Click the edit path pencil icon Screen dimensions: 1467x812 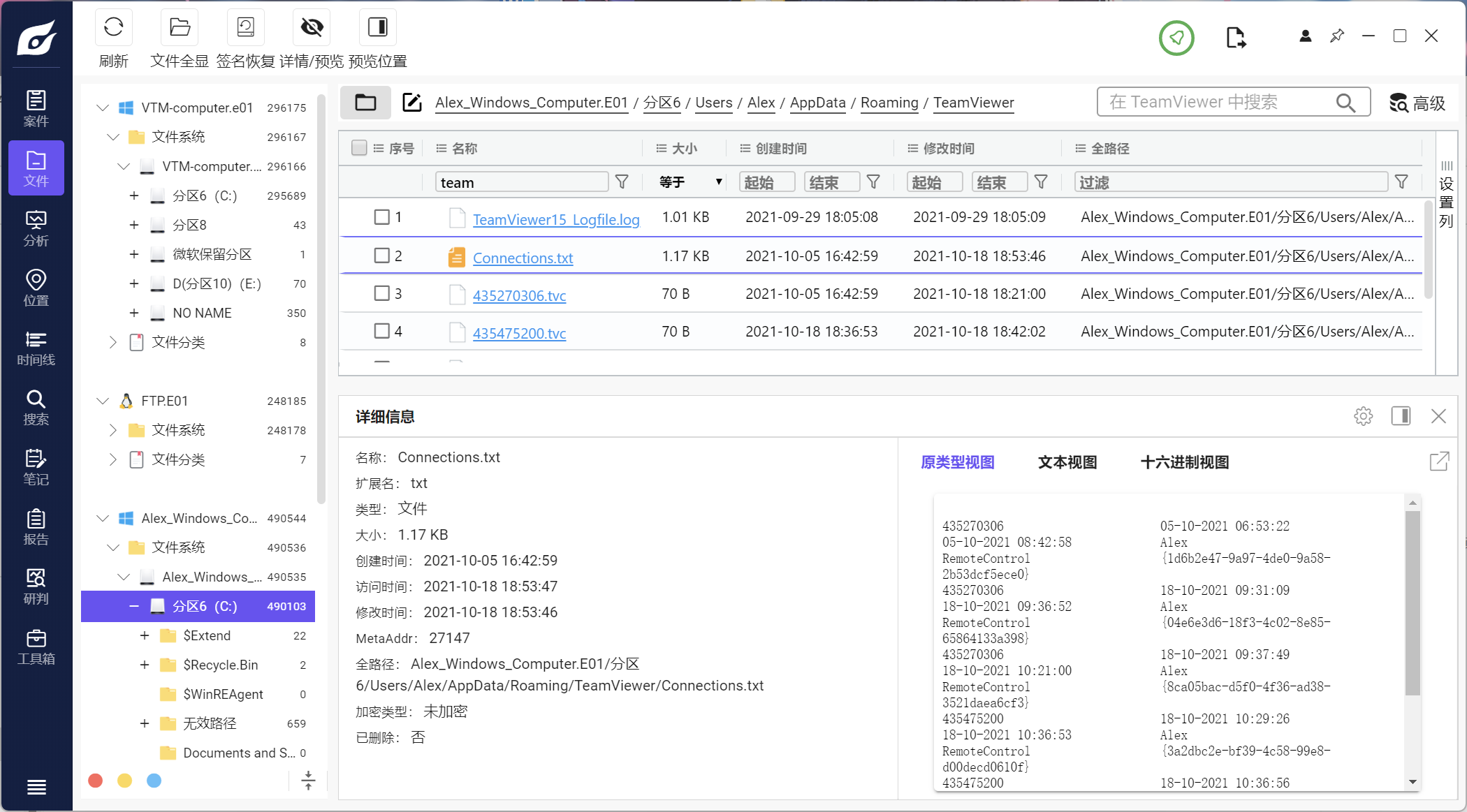point(412,103)
